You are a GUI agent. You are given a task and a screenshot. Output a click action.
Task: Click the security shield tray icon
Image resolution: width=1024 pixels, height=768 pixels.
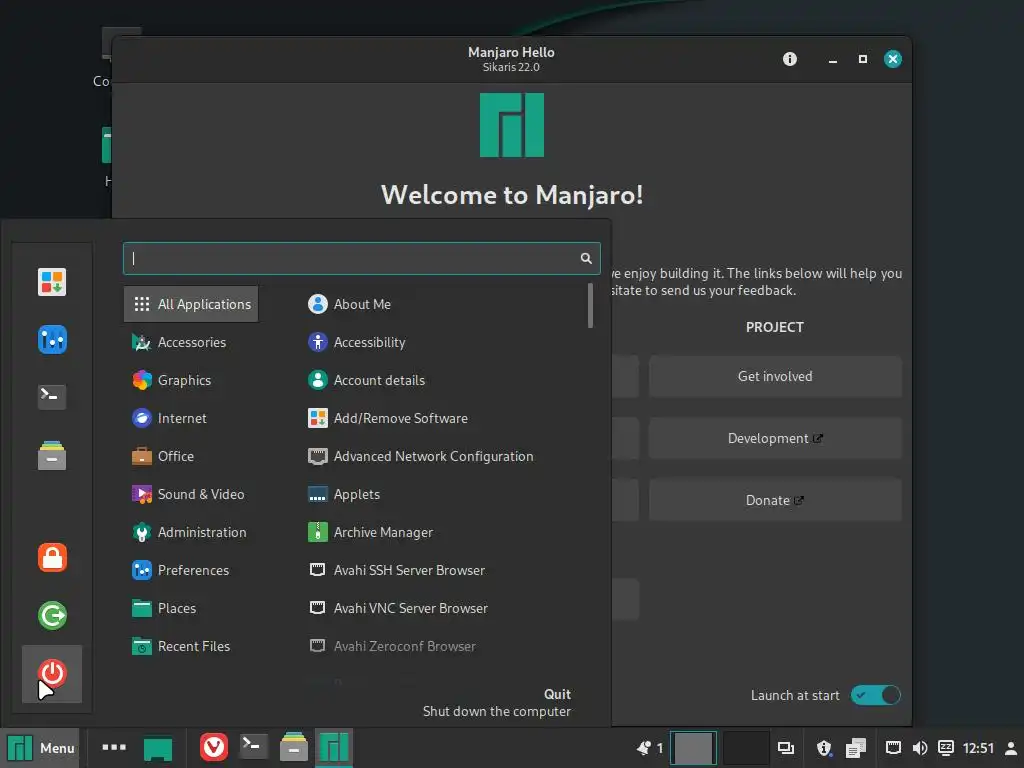824,748
